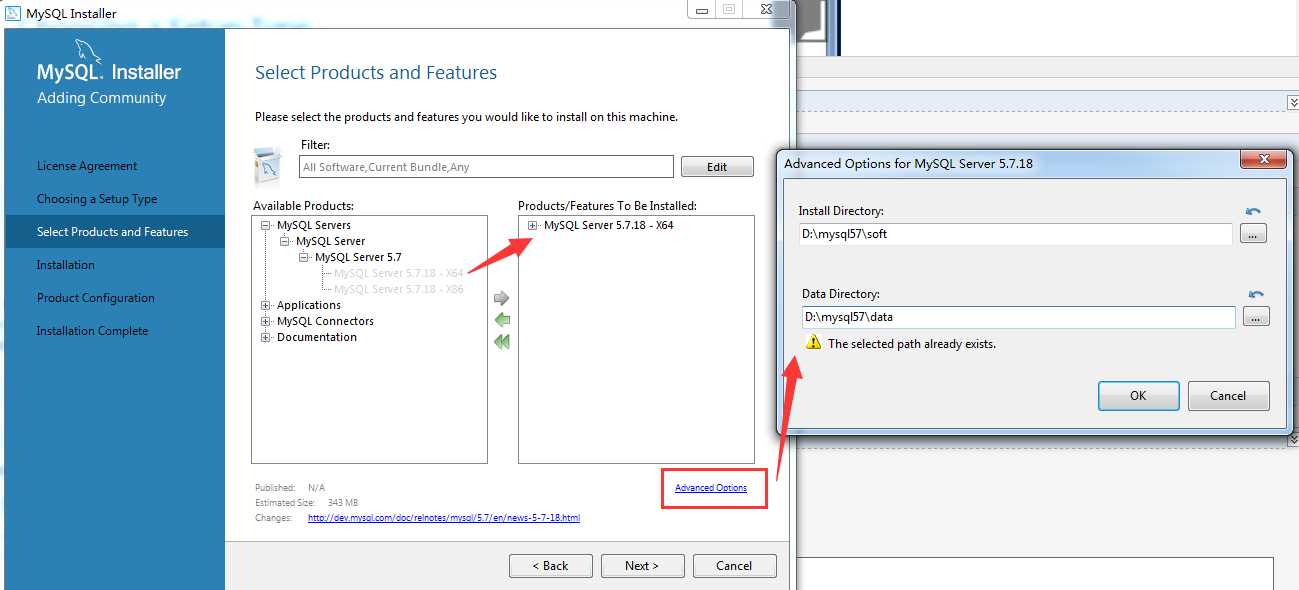Click the Back button

coord(550,566)
